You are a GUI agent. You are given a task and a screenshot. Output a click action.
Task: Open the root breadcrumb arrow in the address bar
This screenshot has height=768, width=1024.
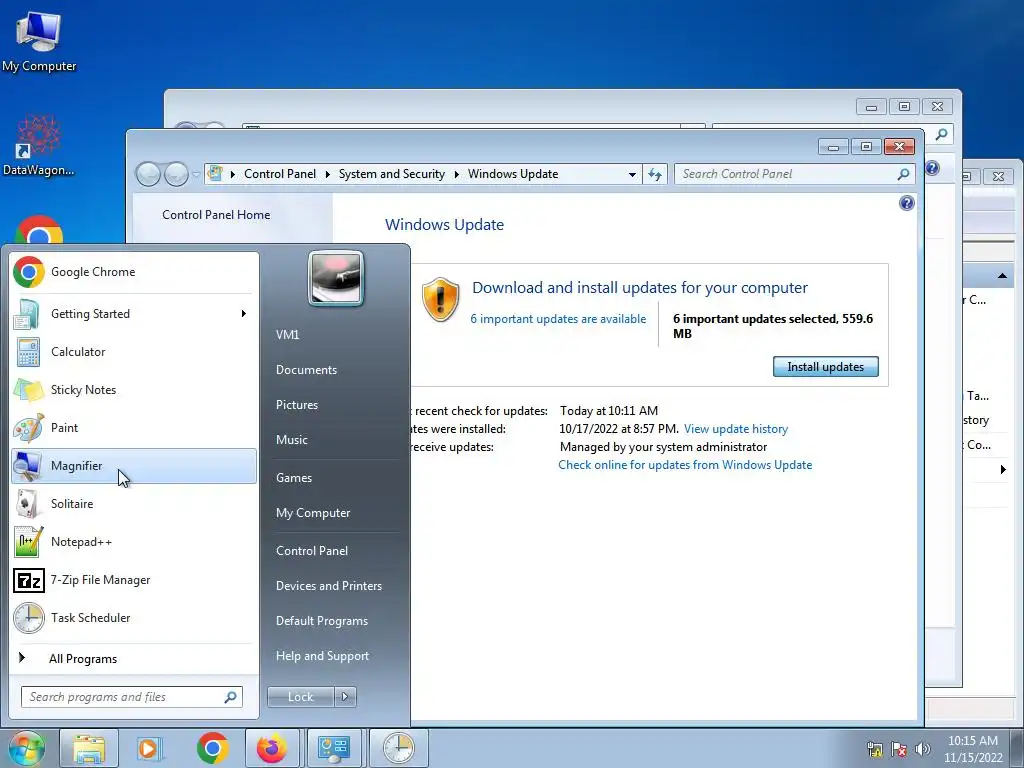[232, 174]
